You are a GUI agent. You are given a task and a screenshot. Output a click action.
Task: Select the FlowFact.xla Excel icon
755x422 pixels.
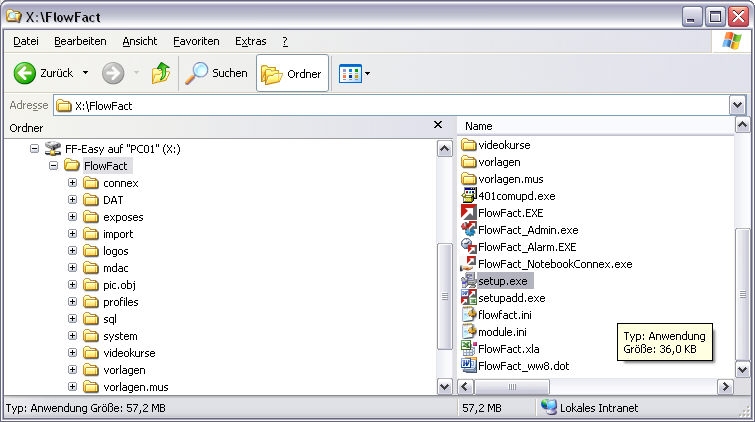[469, 349]
